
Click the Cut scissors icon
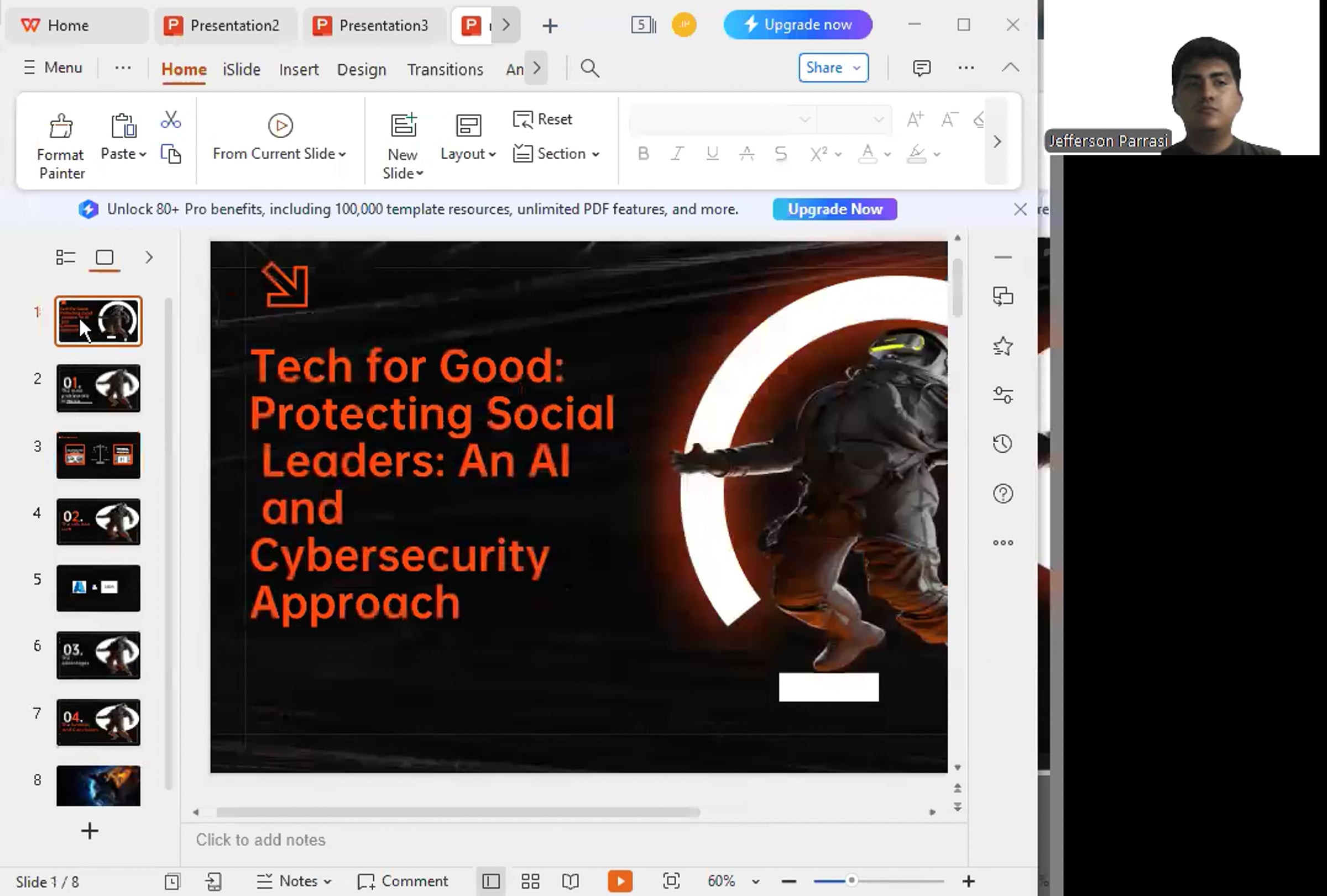point(171,120)
